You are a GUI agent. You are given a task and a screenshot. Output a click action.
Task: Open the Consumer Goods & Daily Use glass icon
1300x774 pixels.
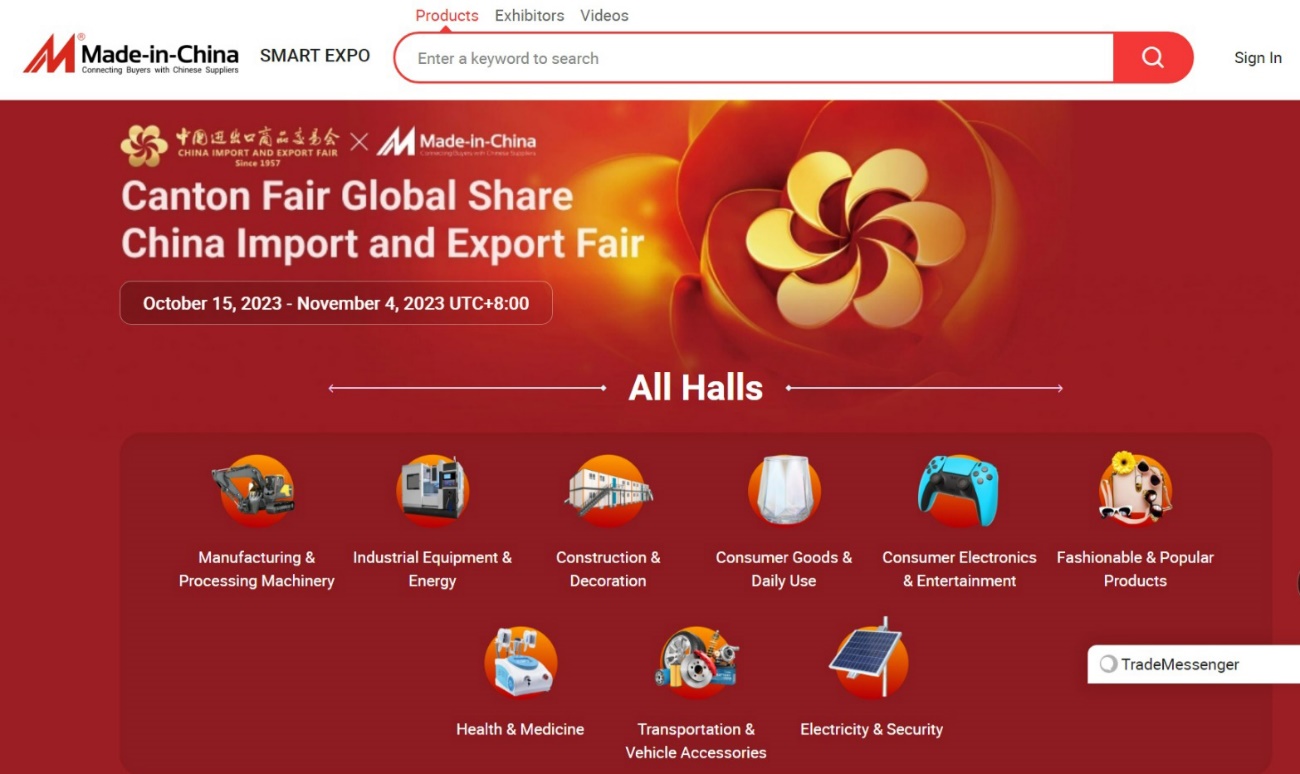[784, 490]
